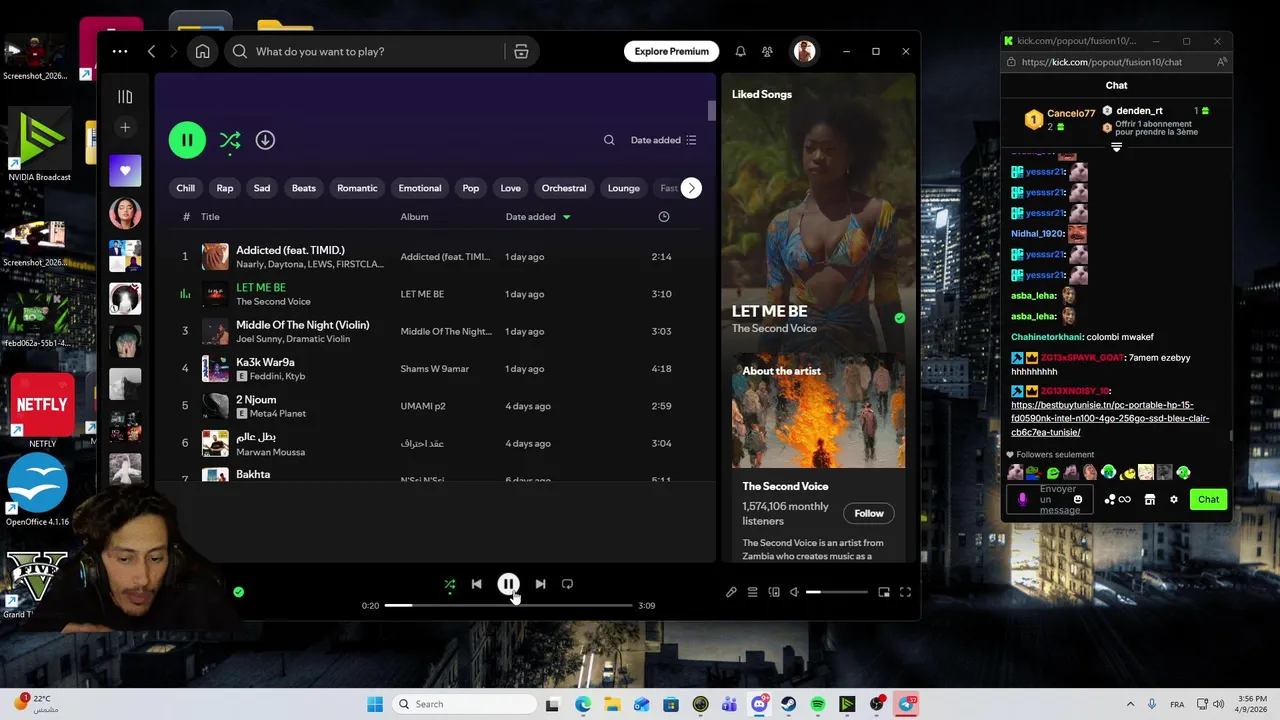Open album link UMAMI p2

423,406
